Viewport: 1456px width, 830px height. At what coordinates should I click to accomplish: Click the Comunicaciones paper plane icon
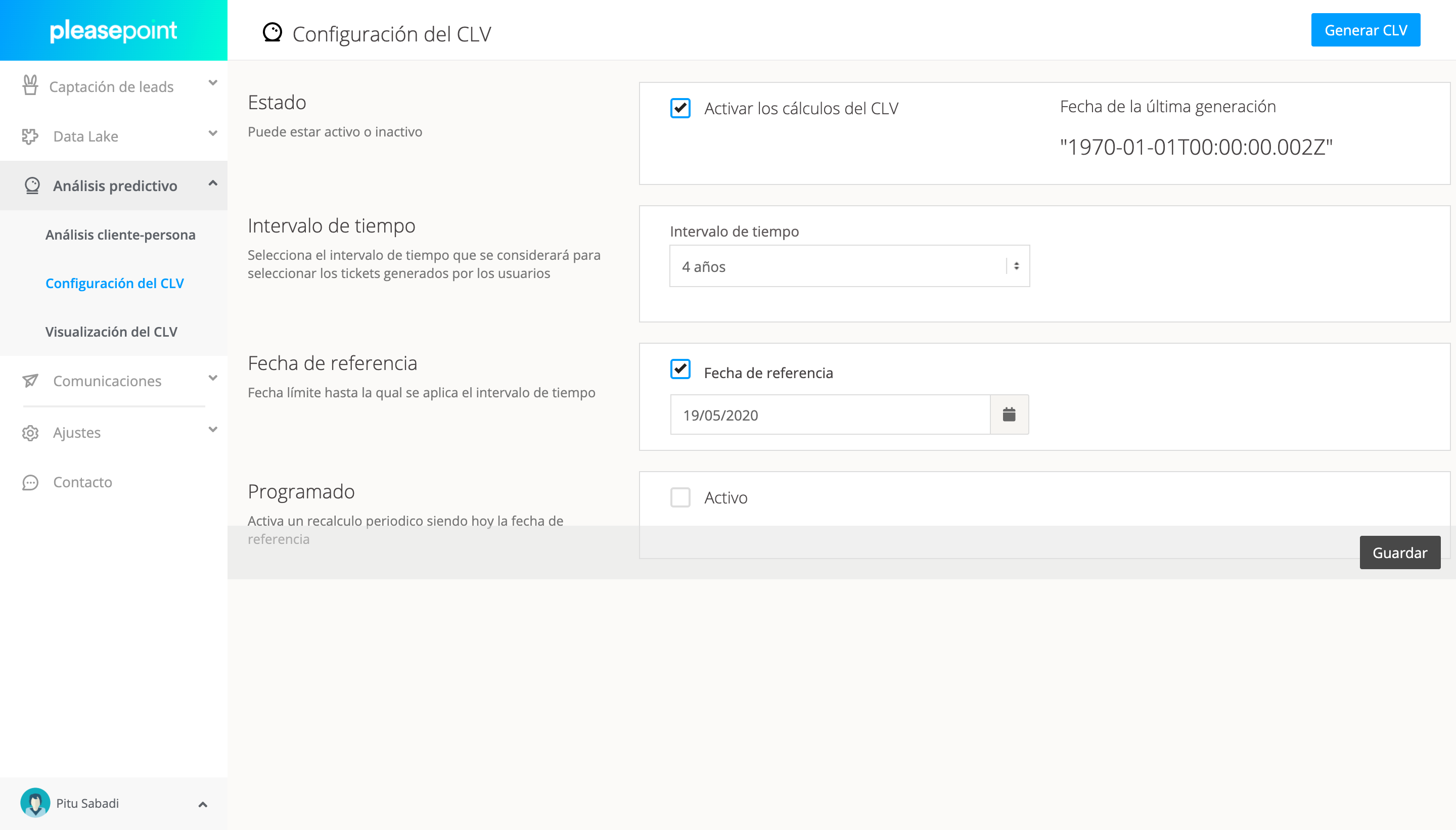[30, 380]
